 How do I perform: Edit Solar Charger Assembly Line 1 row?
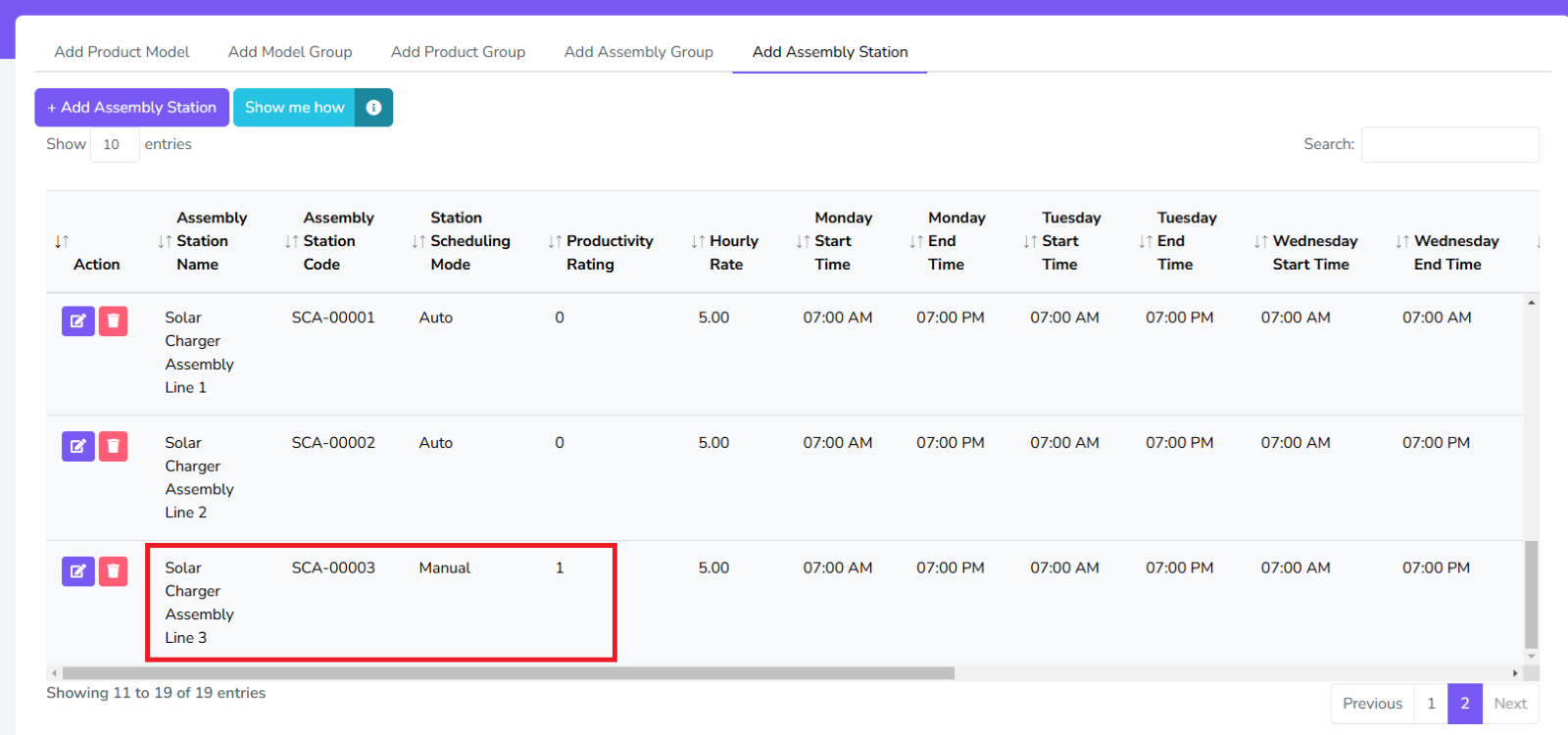(77, 321)
